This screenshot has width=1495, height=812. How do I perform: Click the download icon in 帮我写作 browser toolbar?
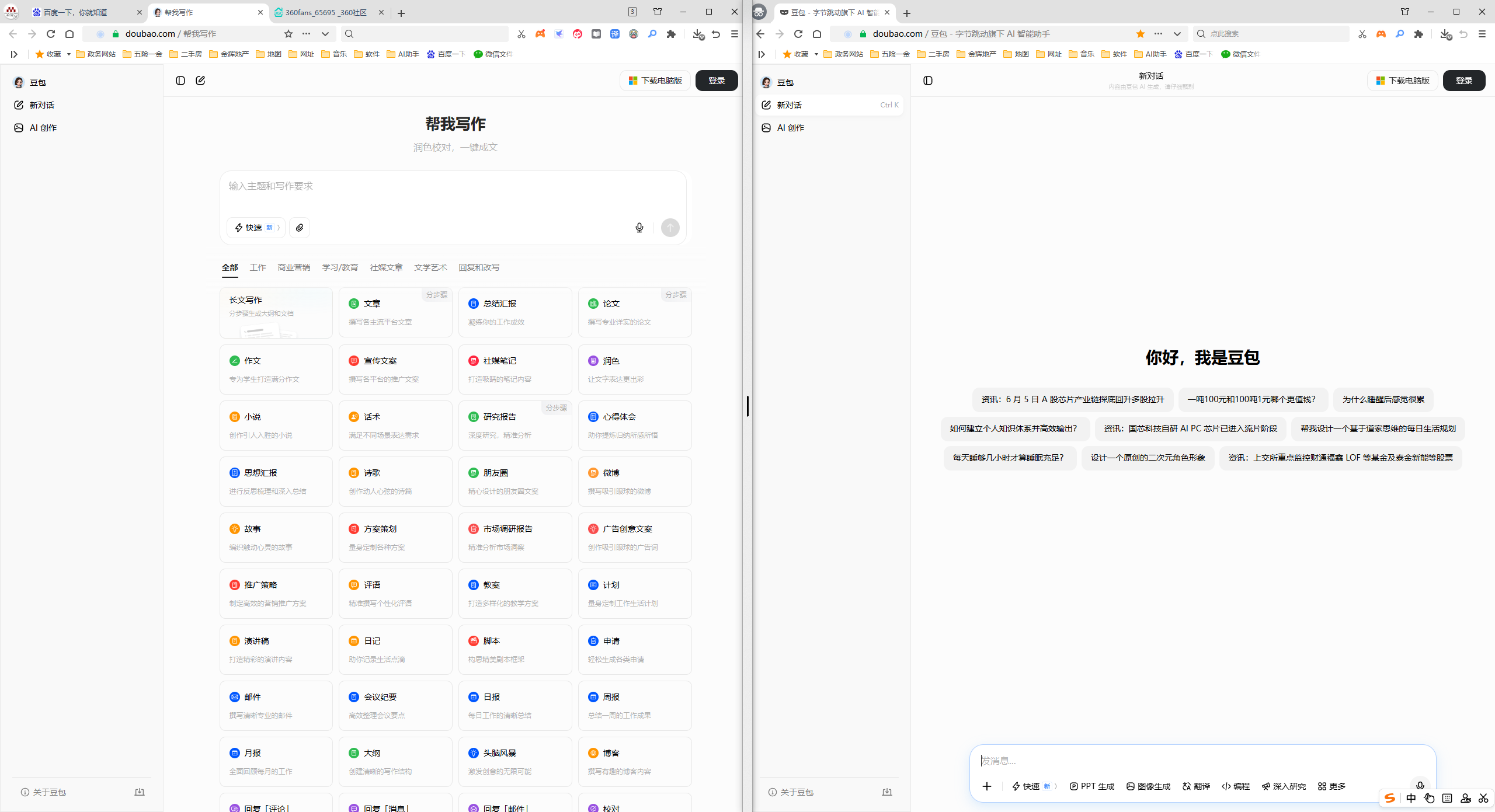(x=697, y=34)
